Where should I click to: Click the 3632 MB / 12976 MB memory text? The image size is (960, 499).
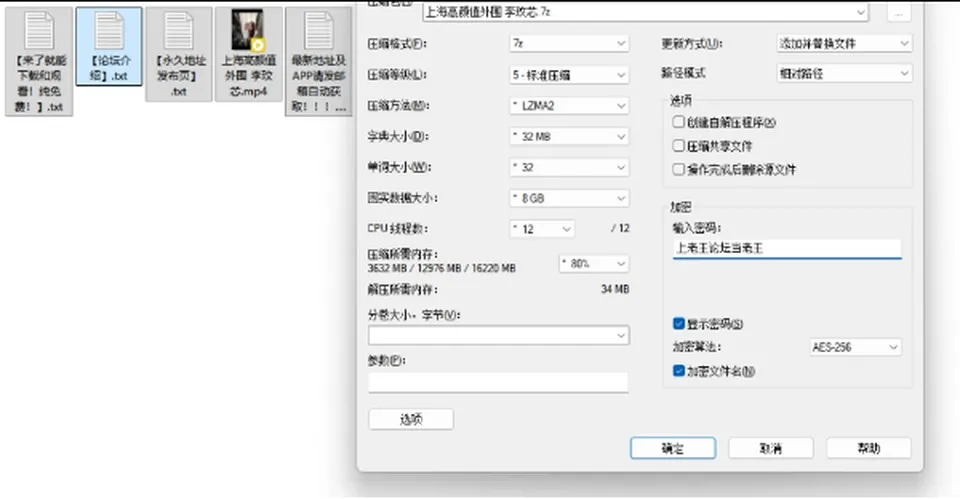[x=441, y=268]
